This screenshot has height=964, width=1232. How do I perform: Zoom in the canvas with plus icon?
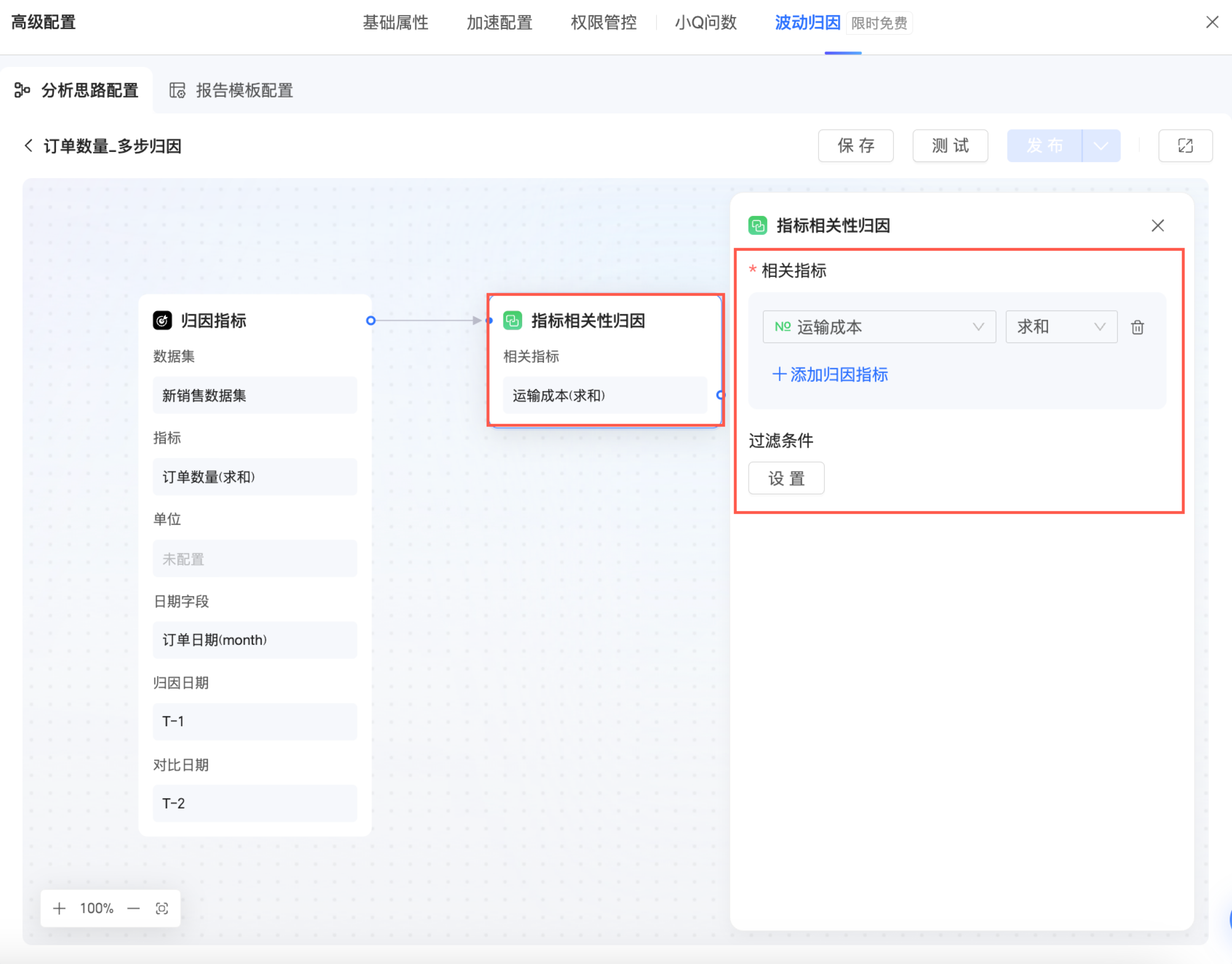point(59,908)
